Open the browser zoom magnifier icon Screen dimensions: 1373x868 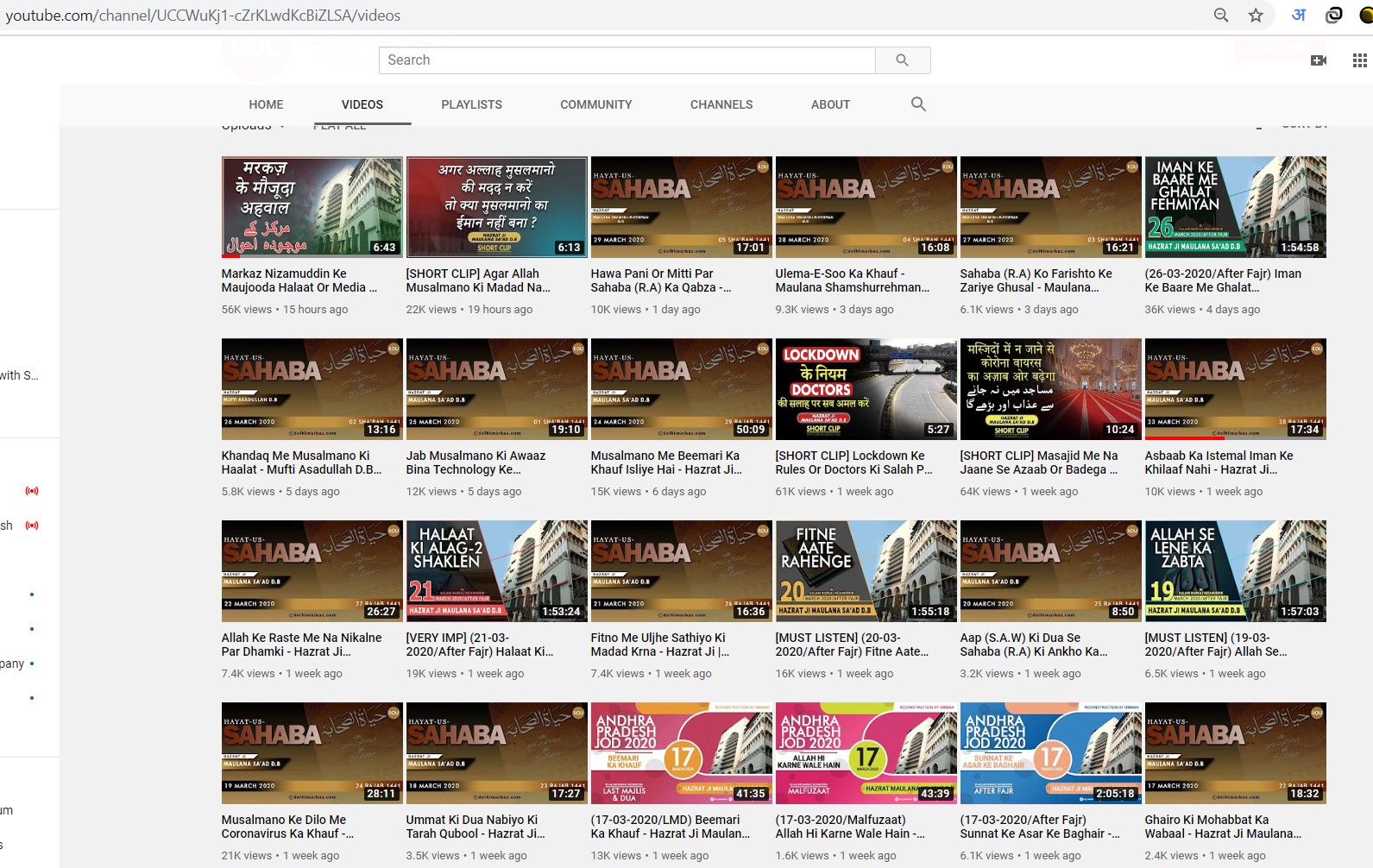[1221, 16]
